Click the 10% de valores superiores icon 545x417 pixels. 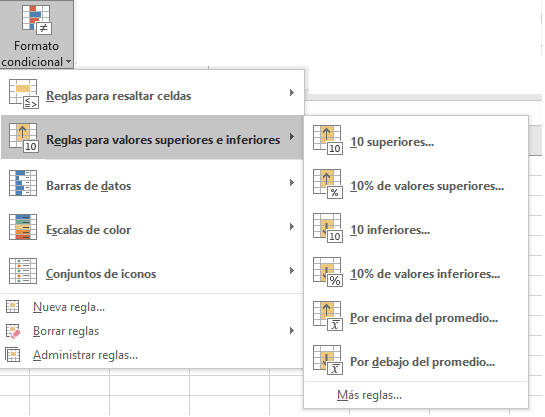point(328,184)
